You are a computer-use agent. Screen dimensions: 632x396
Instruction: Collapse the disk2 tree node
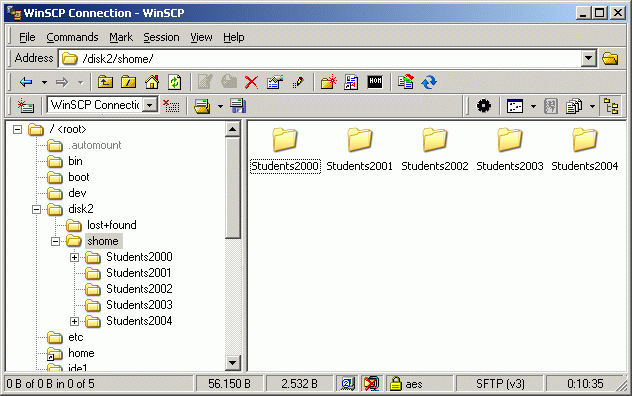pyautogui.click(x=36, y=209)
